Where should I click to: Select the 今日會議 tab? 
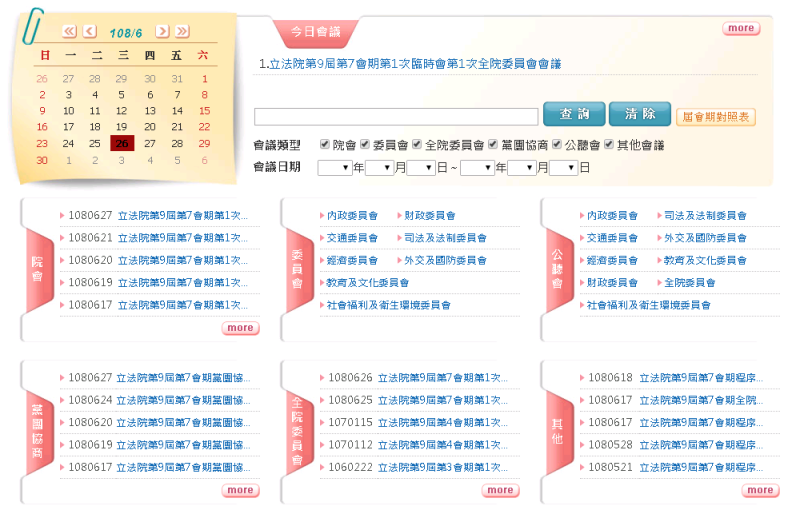(315, 32)
